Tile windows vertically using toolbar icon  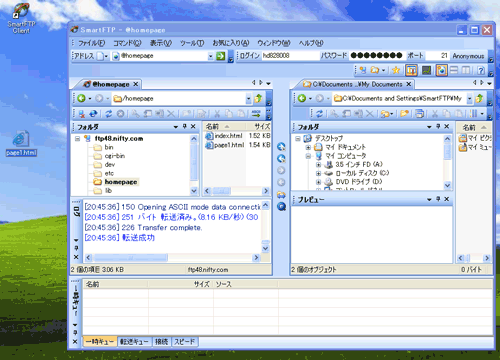click(x=466, y=70)
